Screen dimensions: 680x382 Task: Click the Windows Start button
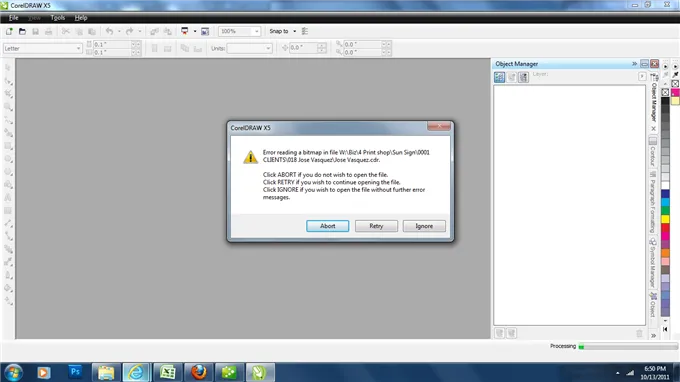pos(13,372)
